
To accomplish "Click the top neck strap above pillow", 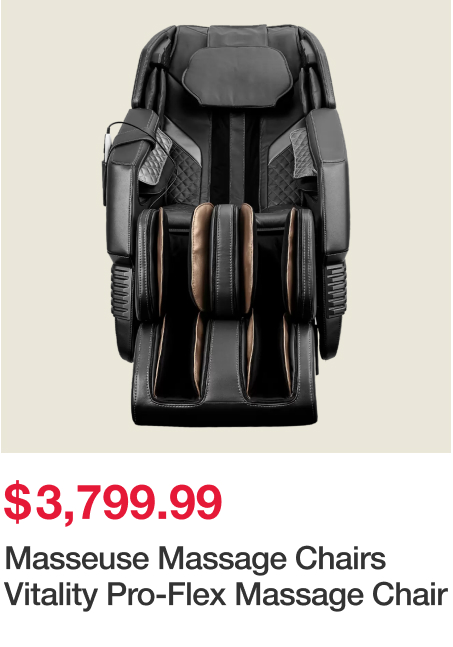I will (x=237, y=36).
